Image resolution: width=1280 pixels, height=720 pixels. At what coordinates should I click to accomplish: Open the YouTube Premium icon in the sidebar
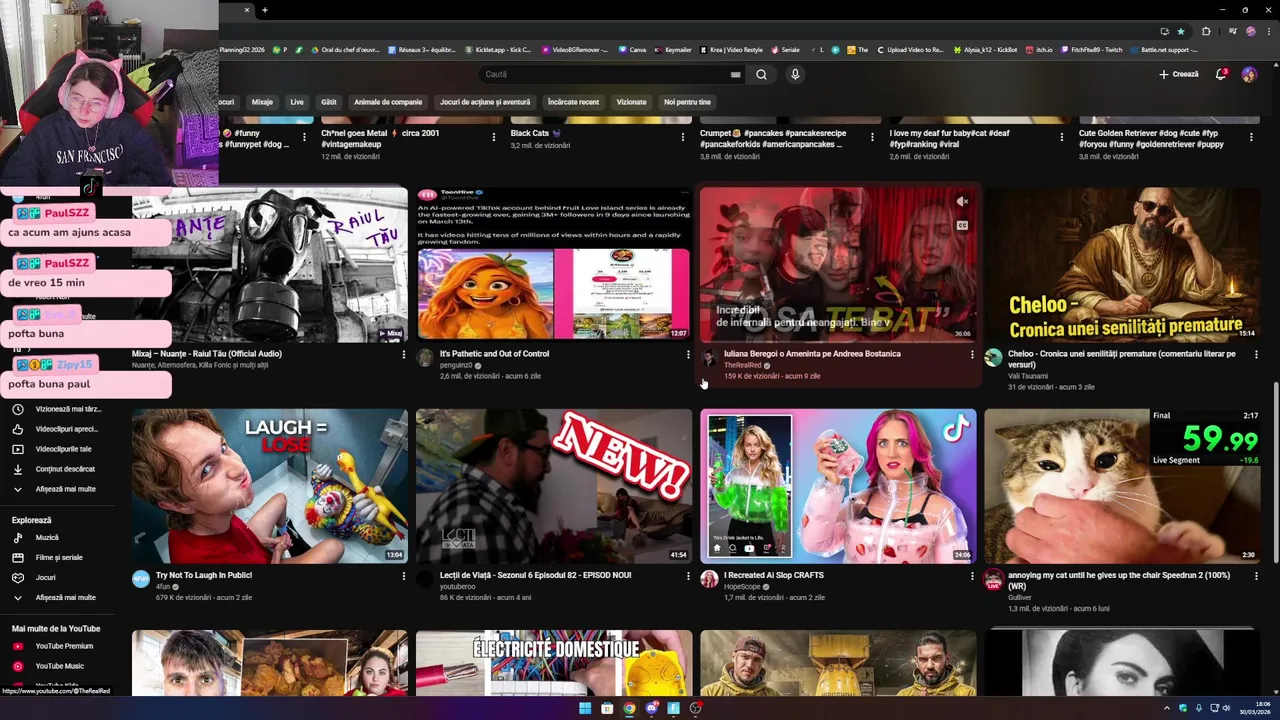coord(18,646)
